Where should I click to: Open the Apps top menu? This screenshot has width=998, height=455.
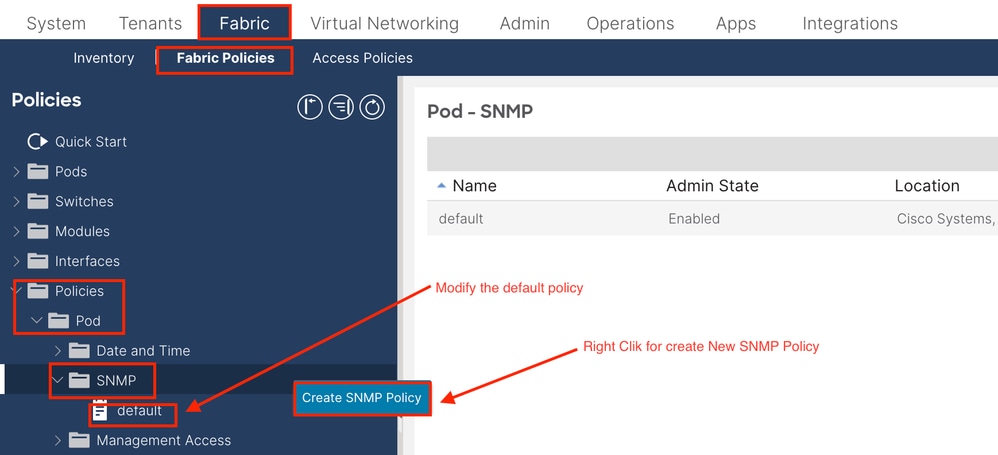[736, 24]
